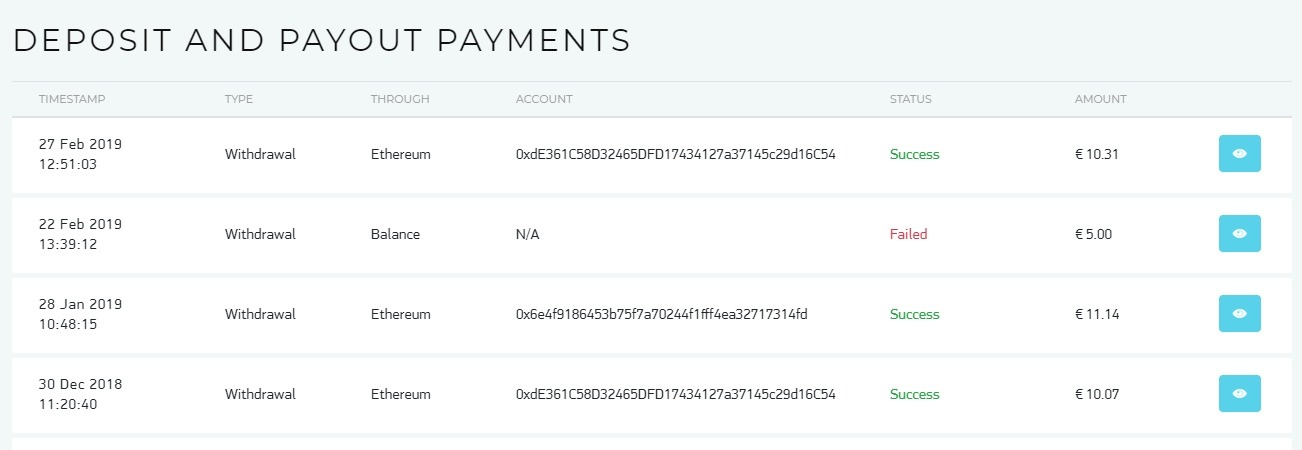Viewport: 1302px width, 450px height.
Task: View details of 27 Feb 2019 withdrawal
Action: tap(1239, 154)
